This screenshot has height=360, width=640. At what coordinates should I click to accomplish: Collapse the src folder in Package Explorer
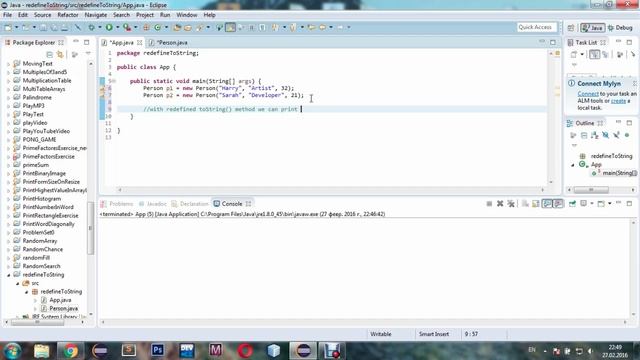click(x=18, y=283)
